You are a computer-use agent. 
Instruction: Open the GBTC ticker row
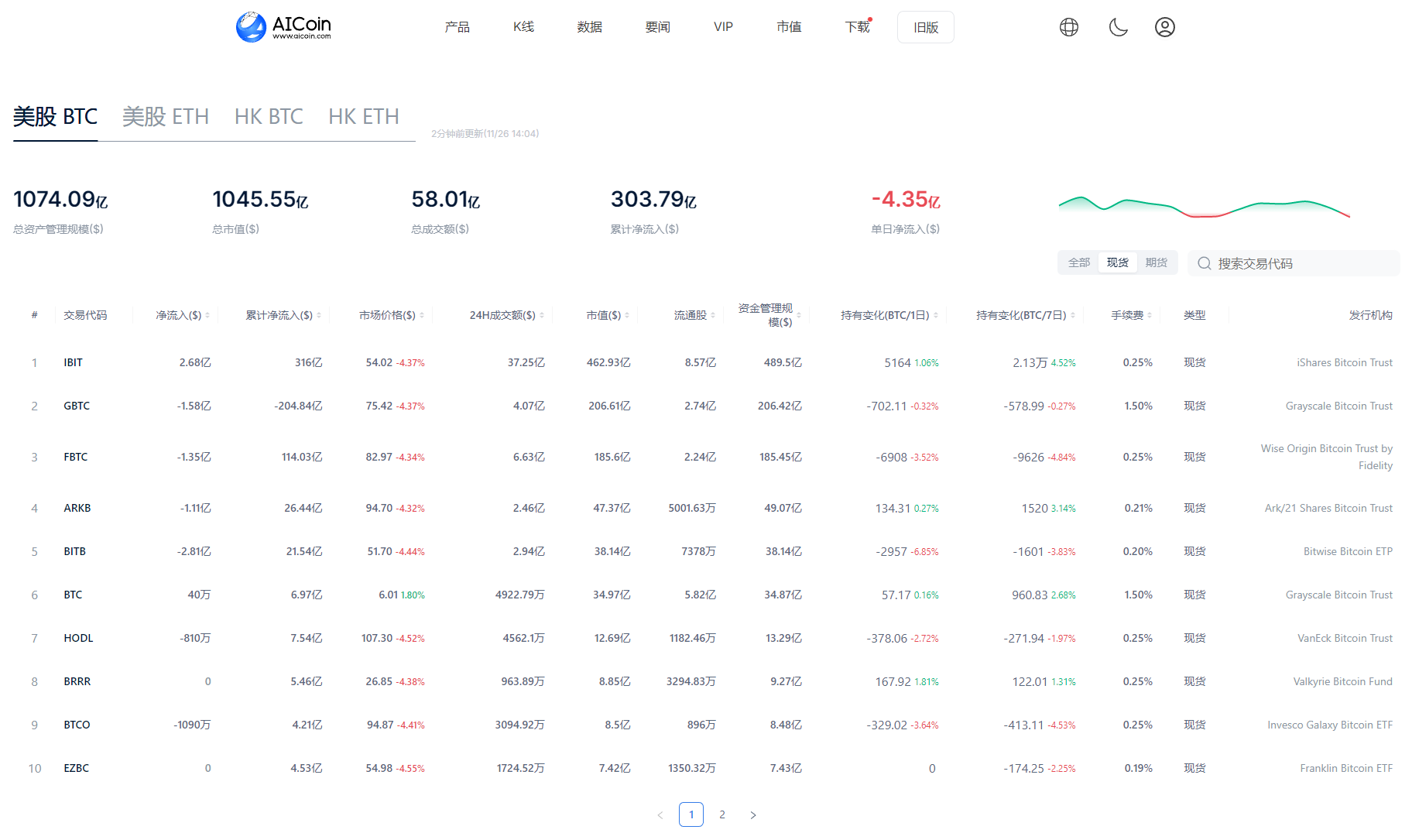click(706, 406)
